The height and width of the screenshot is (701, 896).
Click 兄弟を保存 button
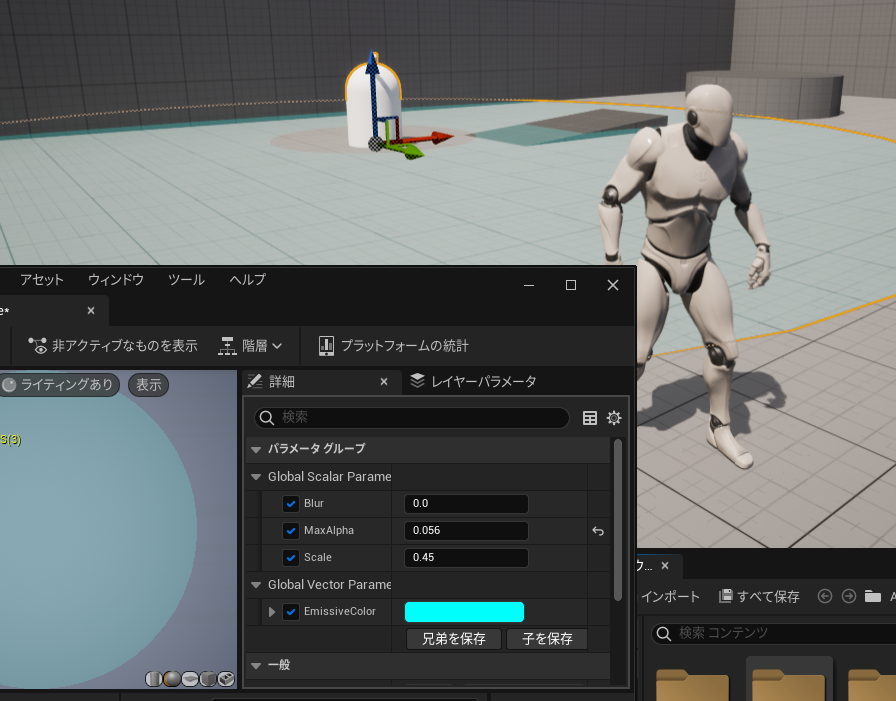454,639
